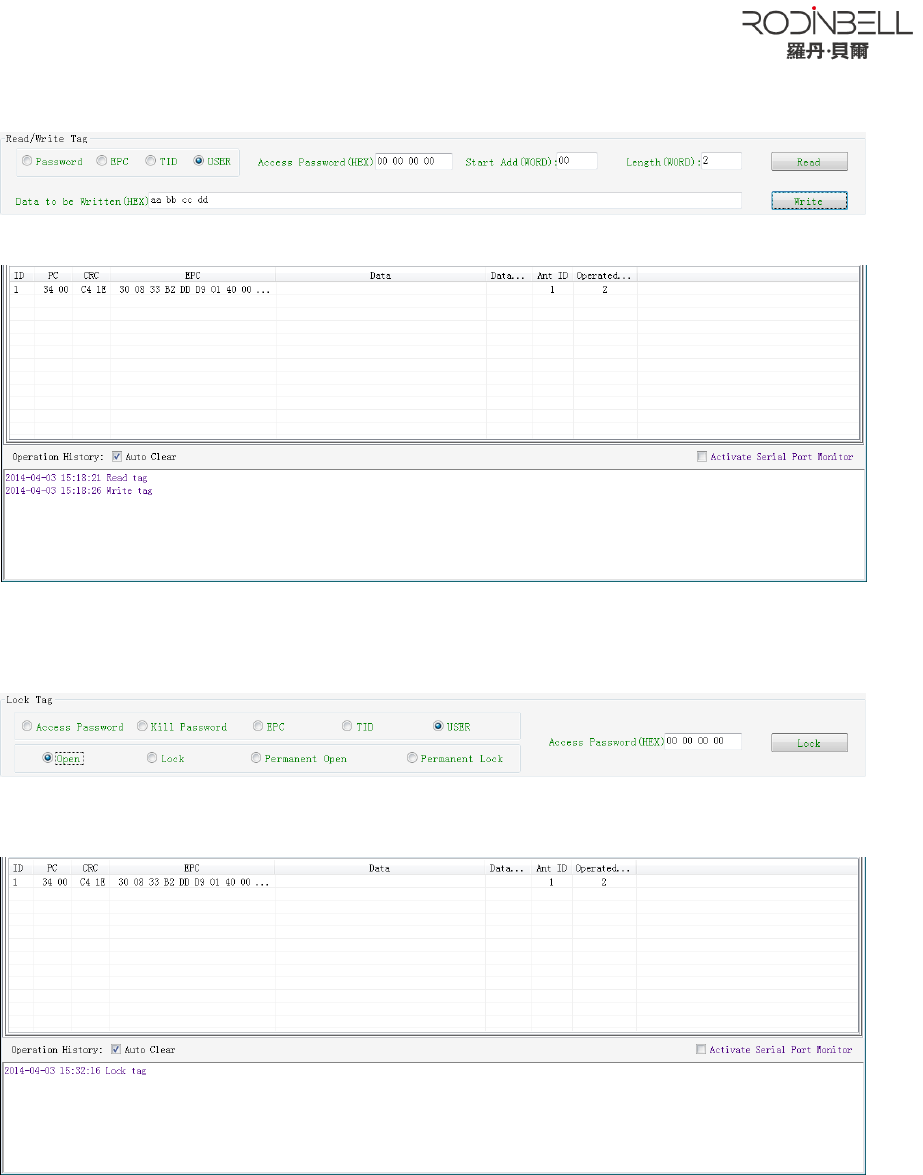
Task: Toggle Auto Clear in upper Operation History
Action: [117, 456]
